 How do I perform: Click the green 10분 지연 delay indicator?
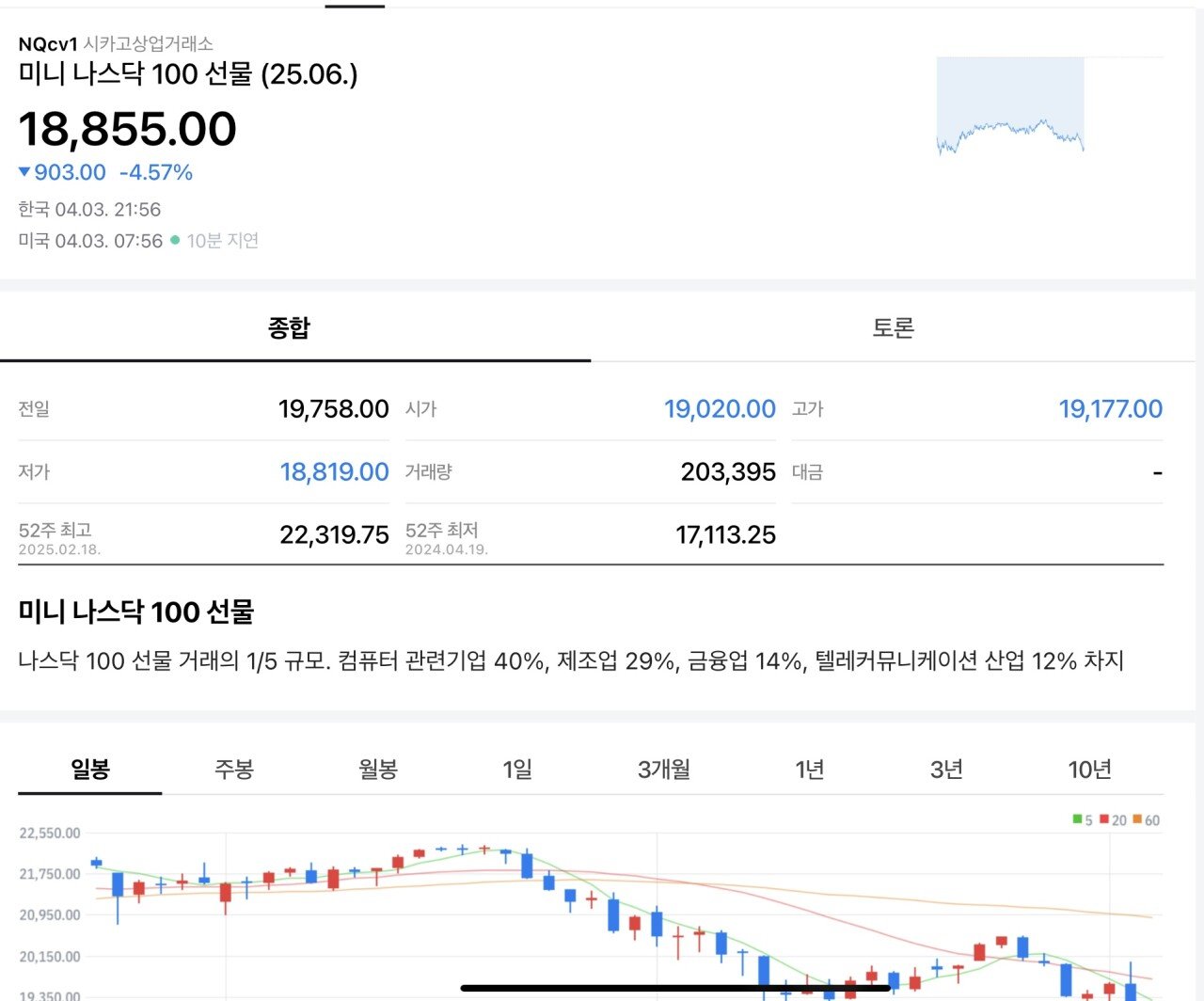(215, 241)
